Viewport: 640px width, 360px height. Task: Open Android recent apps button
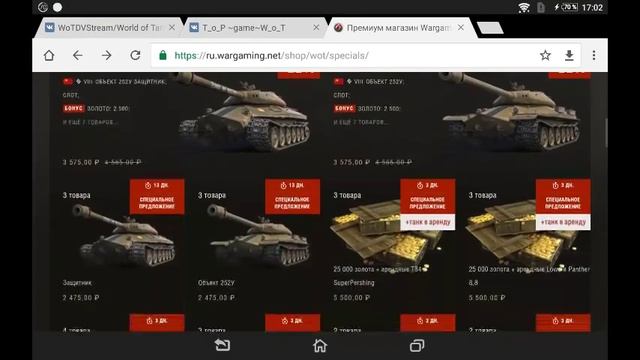417,345
